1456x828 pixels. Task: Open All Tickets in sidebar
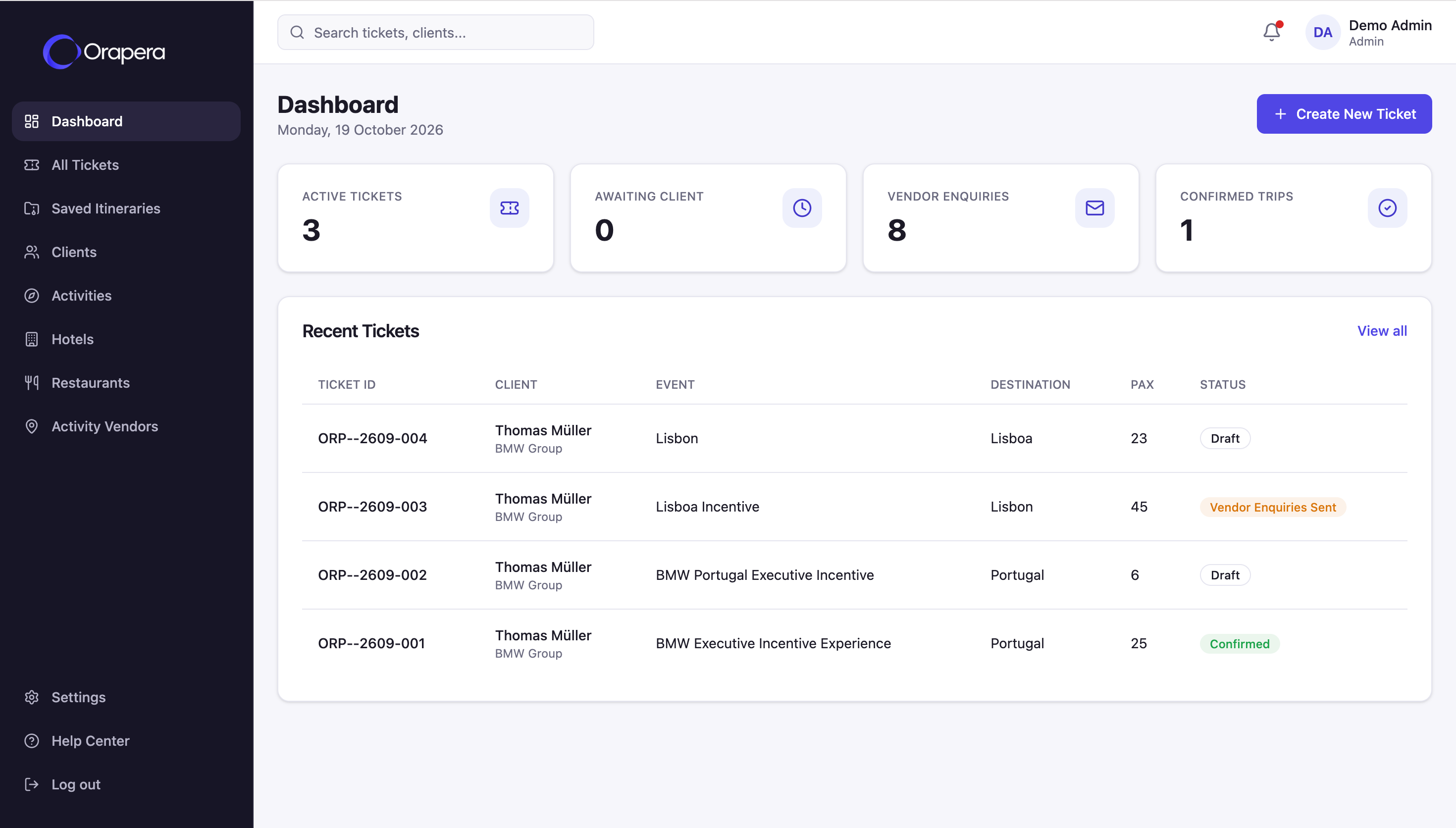click(126, 165)
